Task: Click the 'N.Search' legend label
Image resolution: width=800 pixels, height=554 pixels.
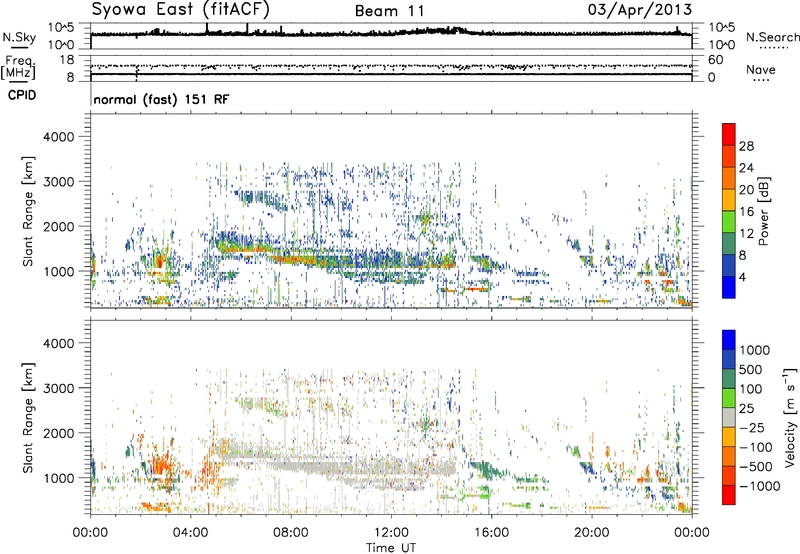Action: click(x=772, y=37)
